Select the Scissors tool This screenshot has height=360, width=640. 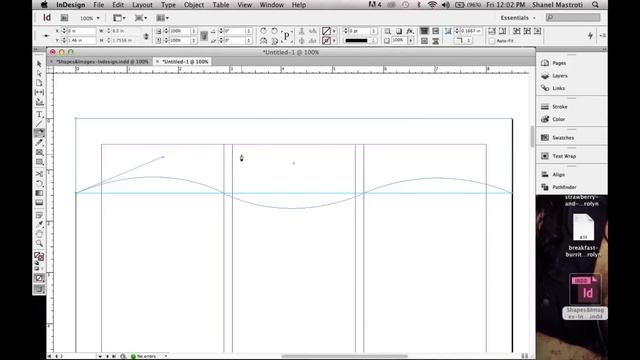[39, 174]
